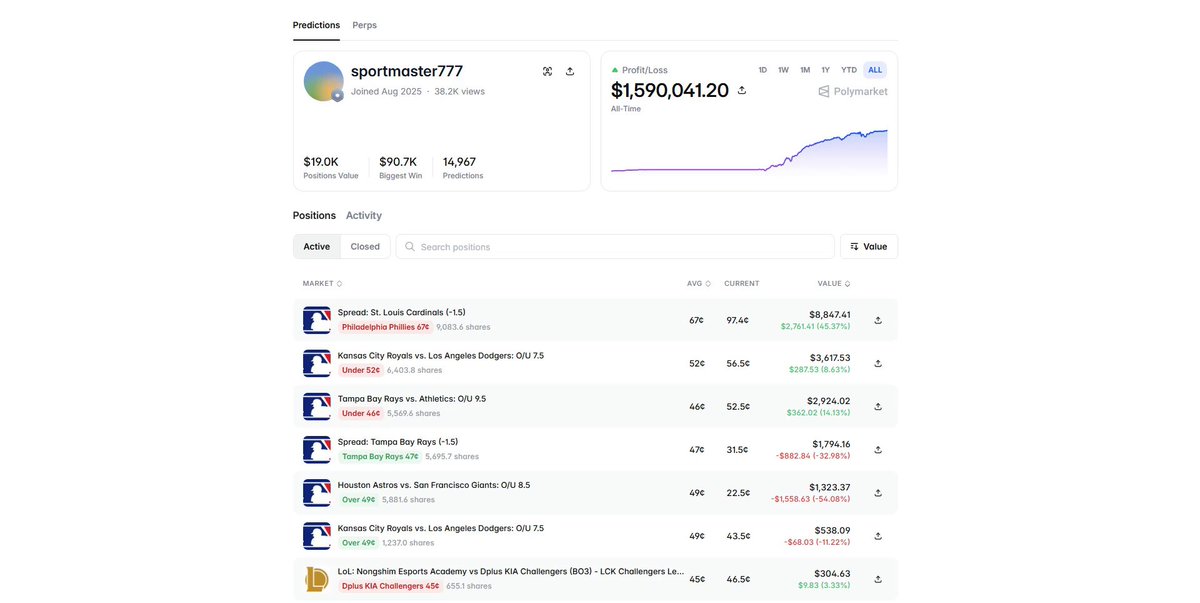1200x603 pixels.
Task: Open the Tampa Bay Rays vs. Athletics: O/U 9.5 market
Action: pos(412,398)
